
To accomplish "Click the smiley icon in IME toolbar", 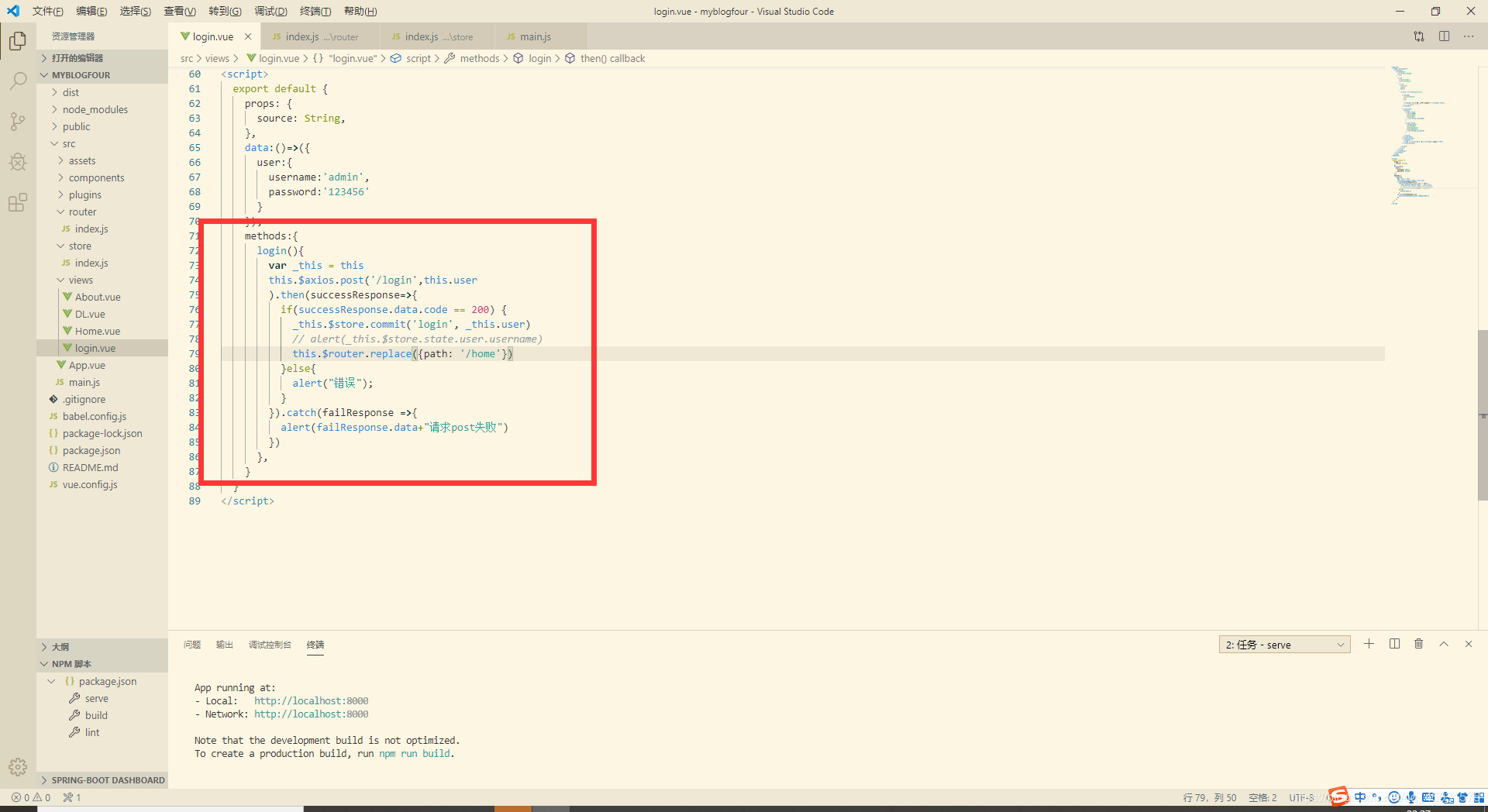I will (1394, 797).
